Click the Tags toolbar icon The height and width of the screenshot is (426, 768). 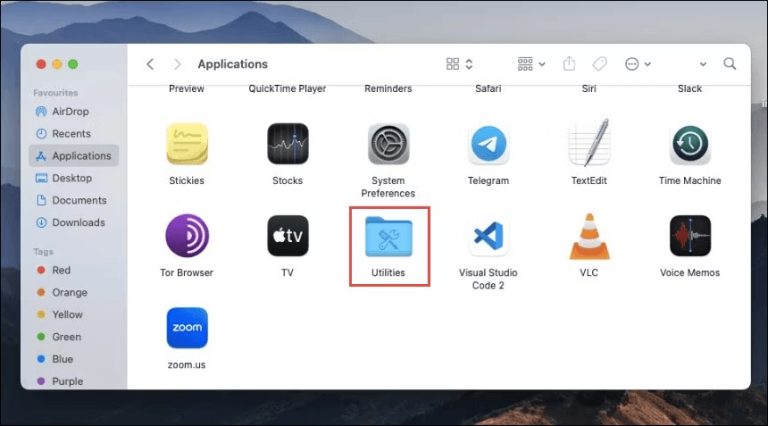pyautogui.click(x=600, y=64)
